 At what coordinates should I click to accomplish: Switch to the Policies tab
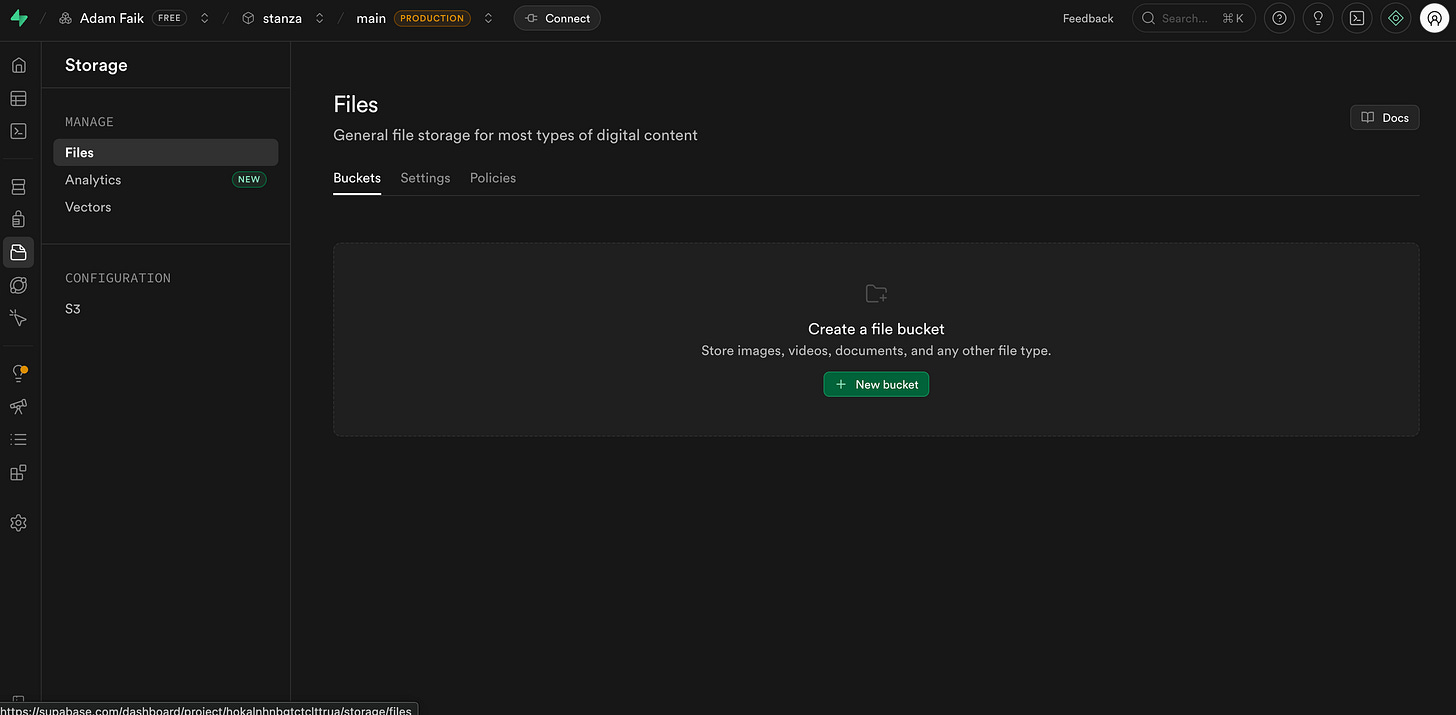tap(493, 178)
